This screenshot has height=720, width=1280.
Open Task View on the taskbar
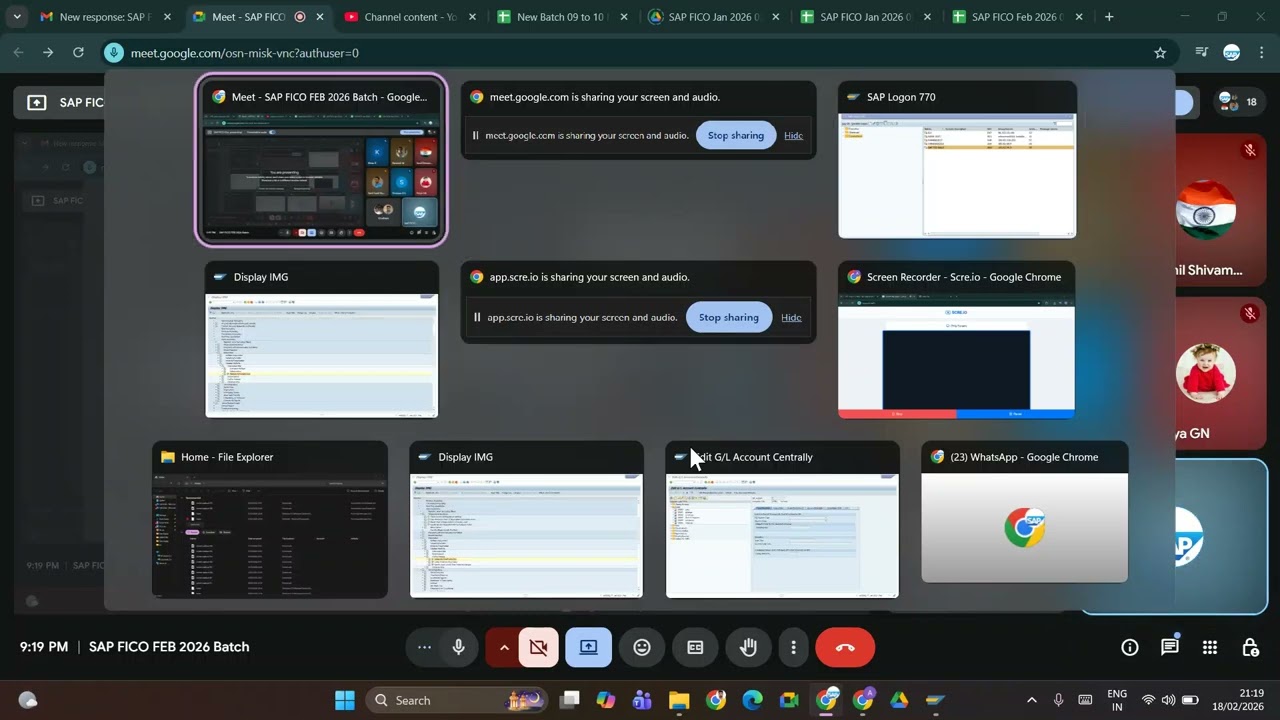coord(570,700)
